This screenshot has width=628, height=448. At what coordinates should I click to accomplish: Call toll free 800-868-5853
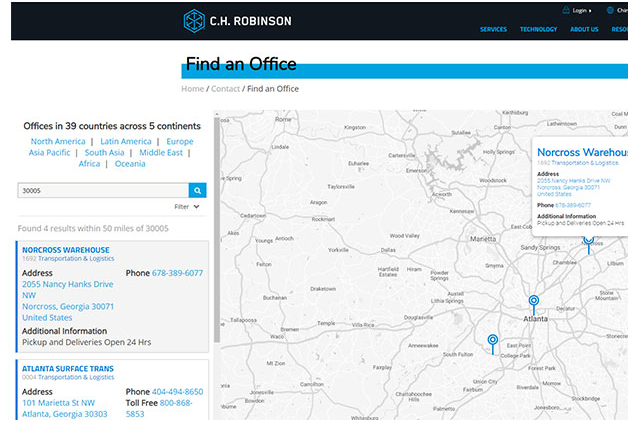[159, 408]
